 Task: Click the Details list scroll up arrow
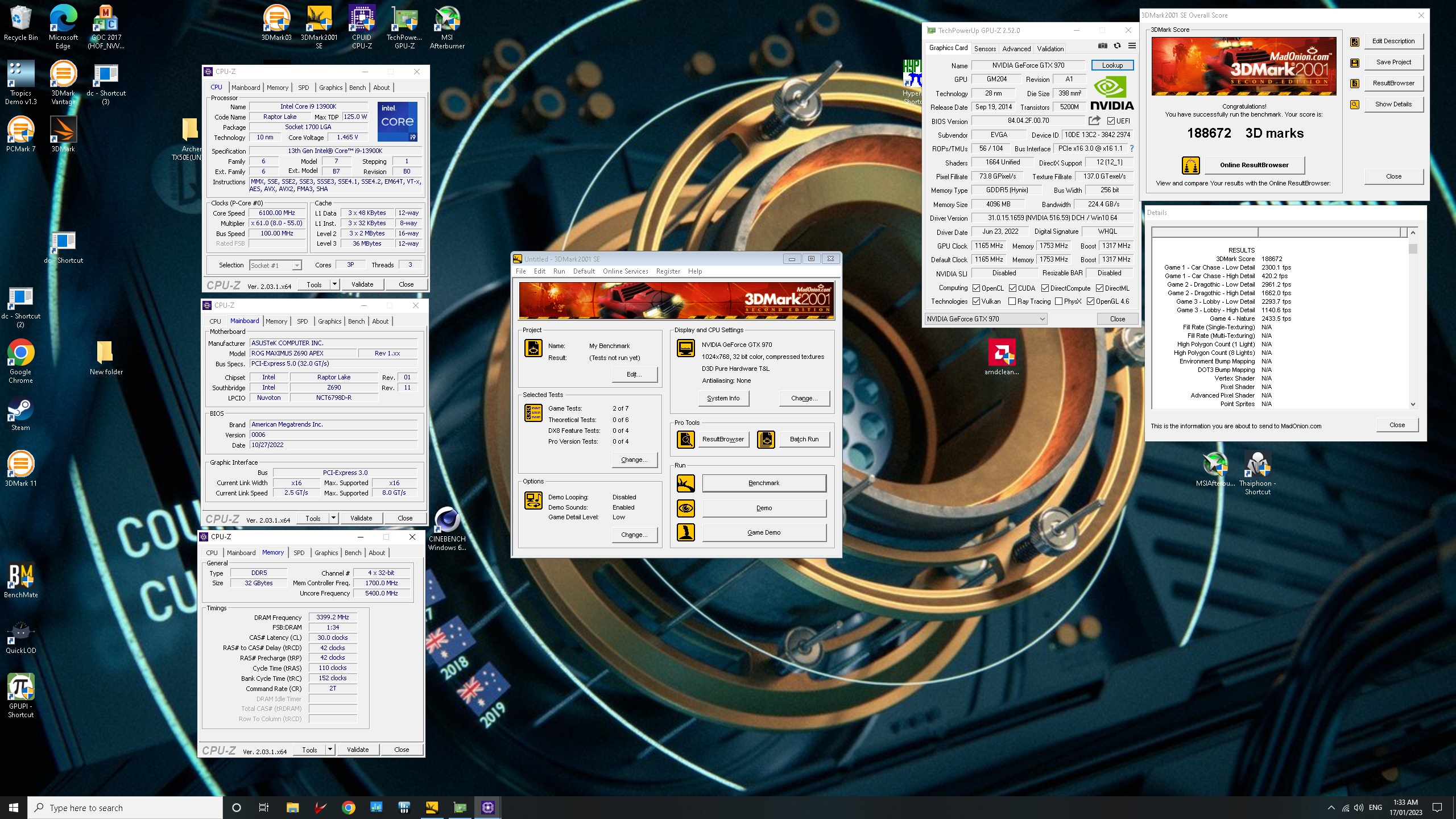click(1413, 233)
